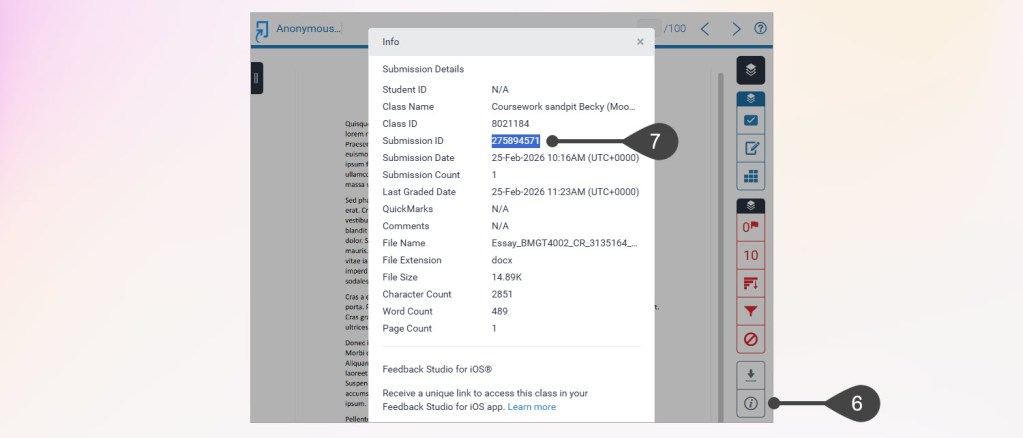Open the rubric grid icon
1023x438 pixels.
point(750,176)
